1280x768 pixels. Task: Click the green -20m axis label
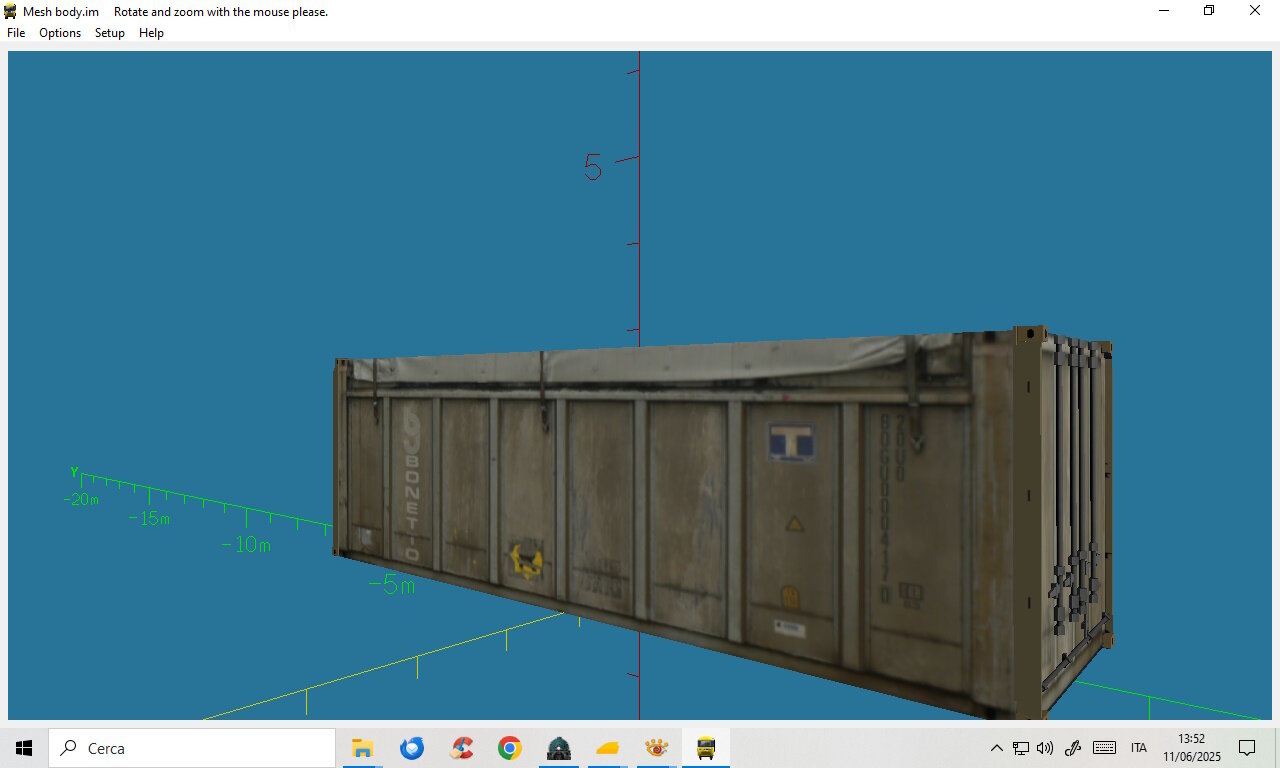81,500
